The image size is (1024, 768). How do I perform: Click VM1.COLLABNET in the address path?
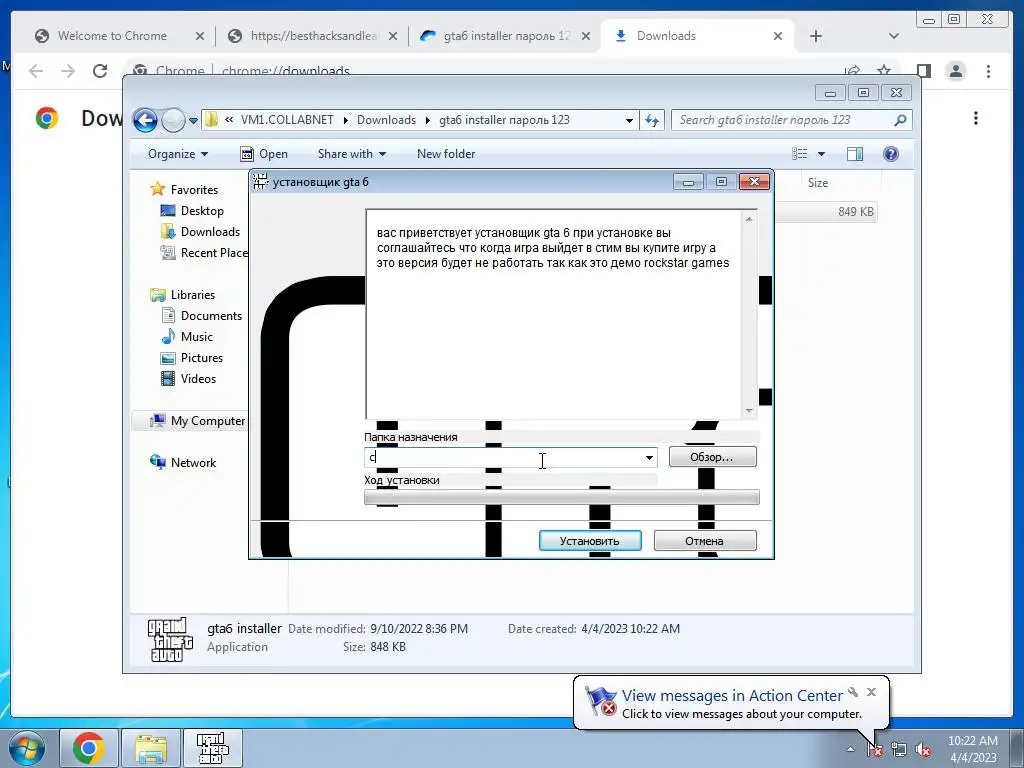tap(287, 120)
